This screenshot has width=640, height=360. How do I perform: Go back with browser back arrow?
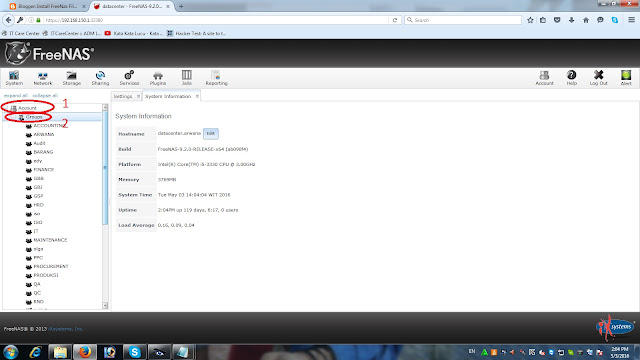point(9,20)
